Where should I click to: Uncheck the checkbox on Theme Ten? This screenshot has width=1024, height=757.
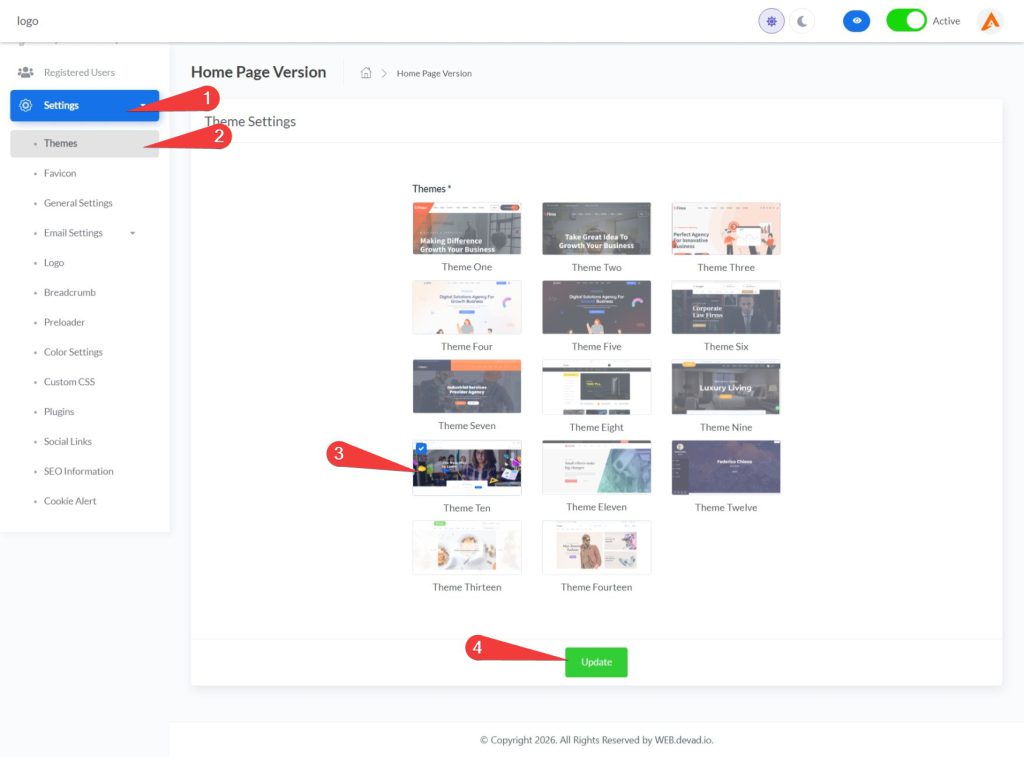(x=421, y=449)
